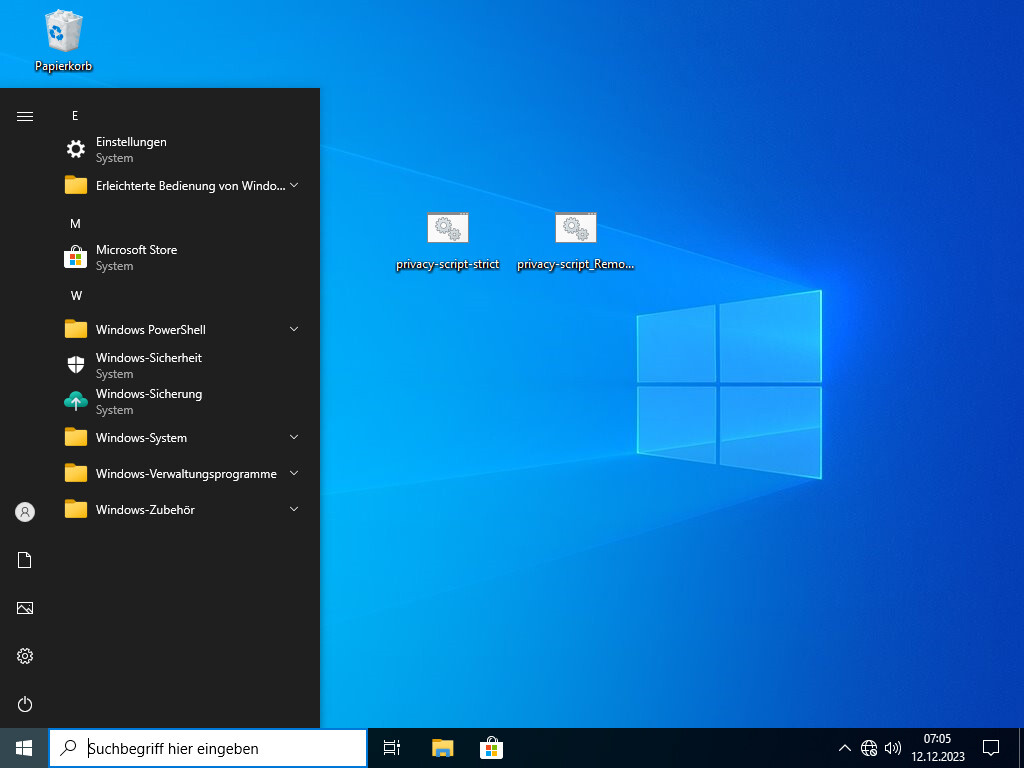
Task: Select the Windows-Zubehör label
Action: [145, 509]
